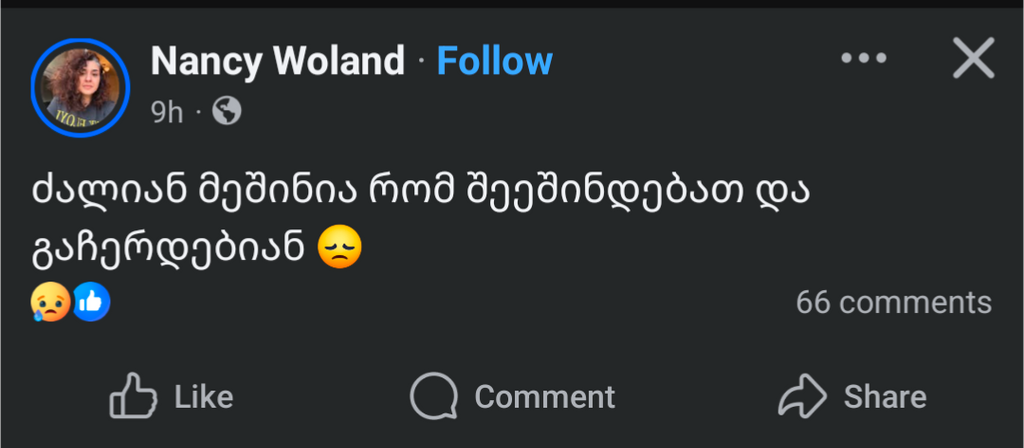
Task: Click the Nancy Woland profile name
Action: coord(277,62)
